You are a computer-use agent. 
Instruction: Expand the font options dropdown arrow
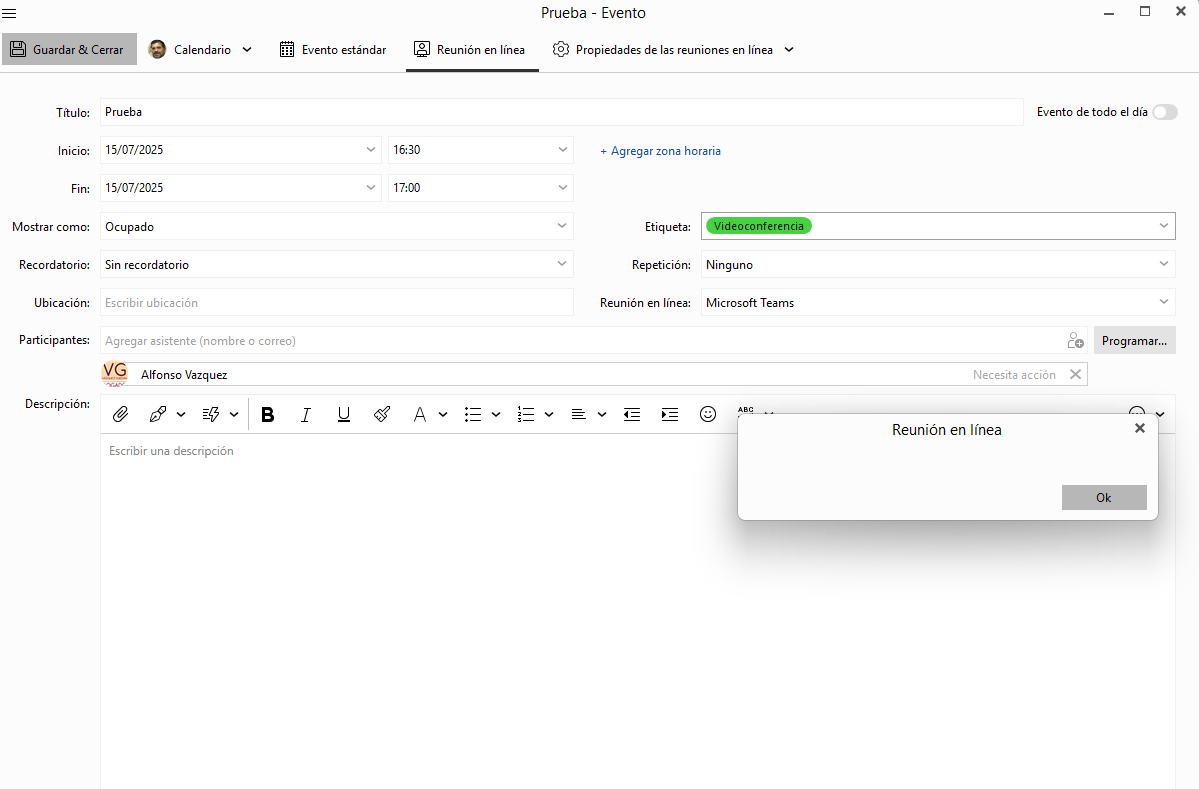pyautogui.click(x=443, y=414)
